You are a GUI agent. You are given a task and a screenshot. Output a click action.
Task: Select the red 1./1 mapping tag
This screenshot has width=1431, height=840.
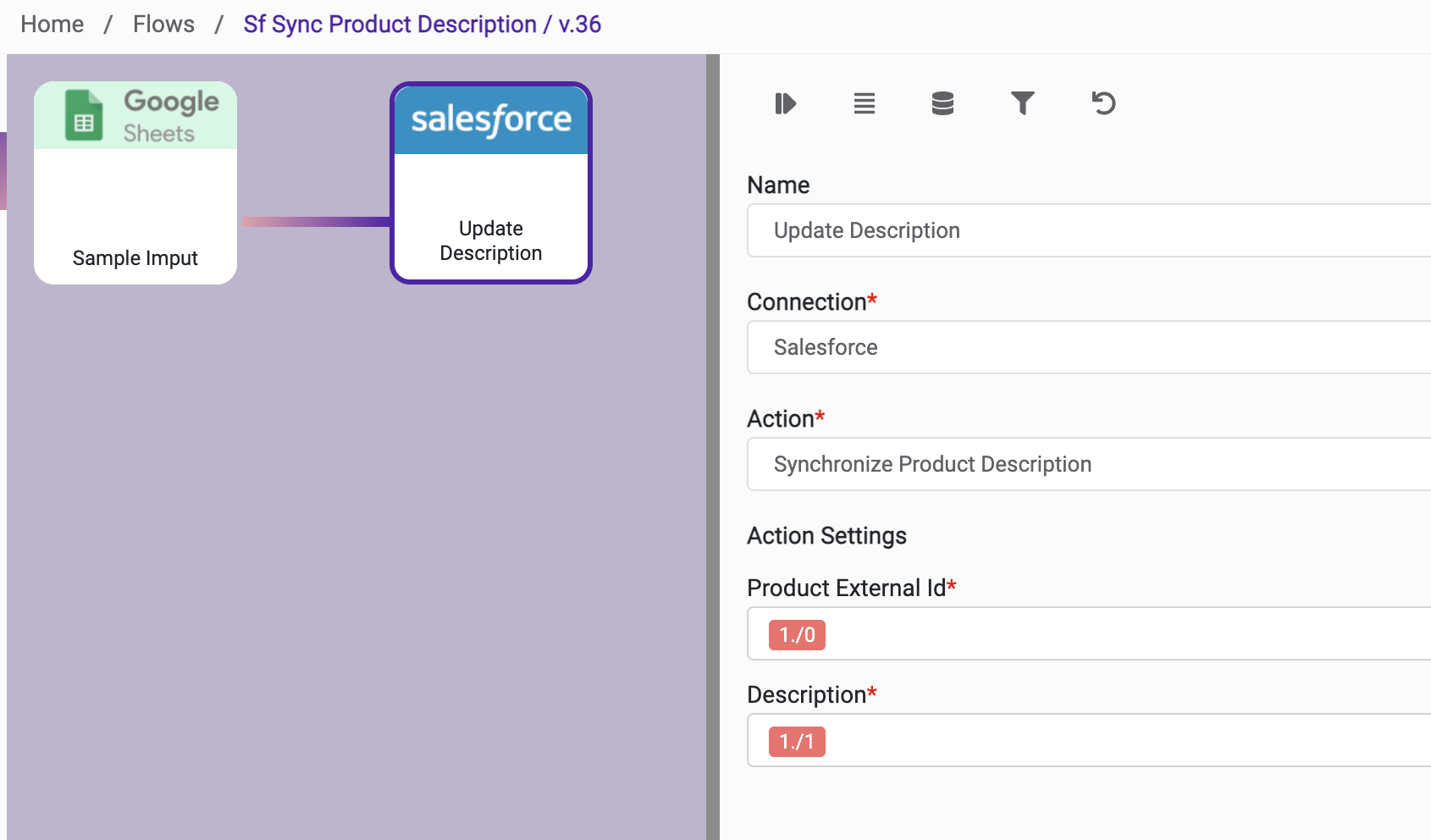797,742
